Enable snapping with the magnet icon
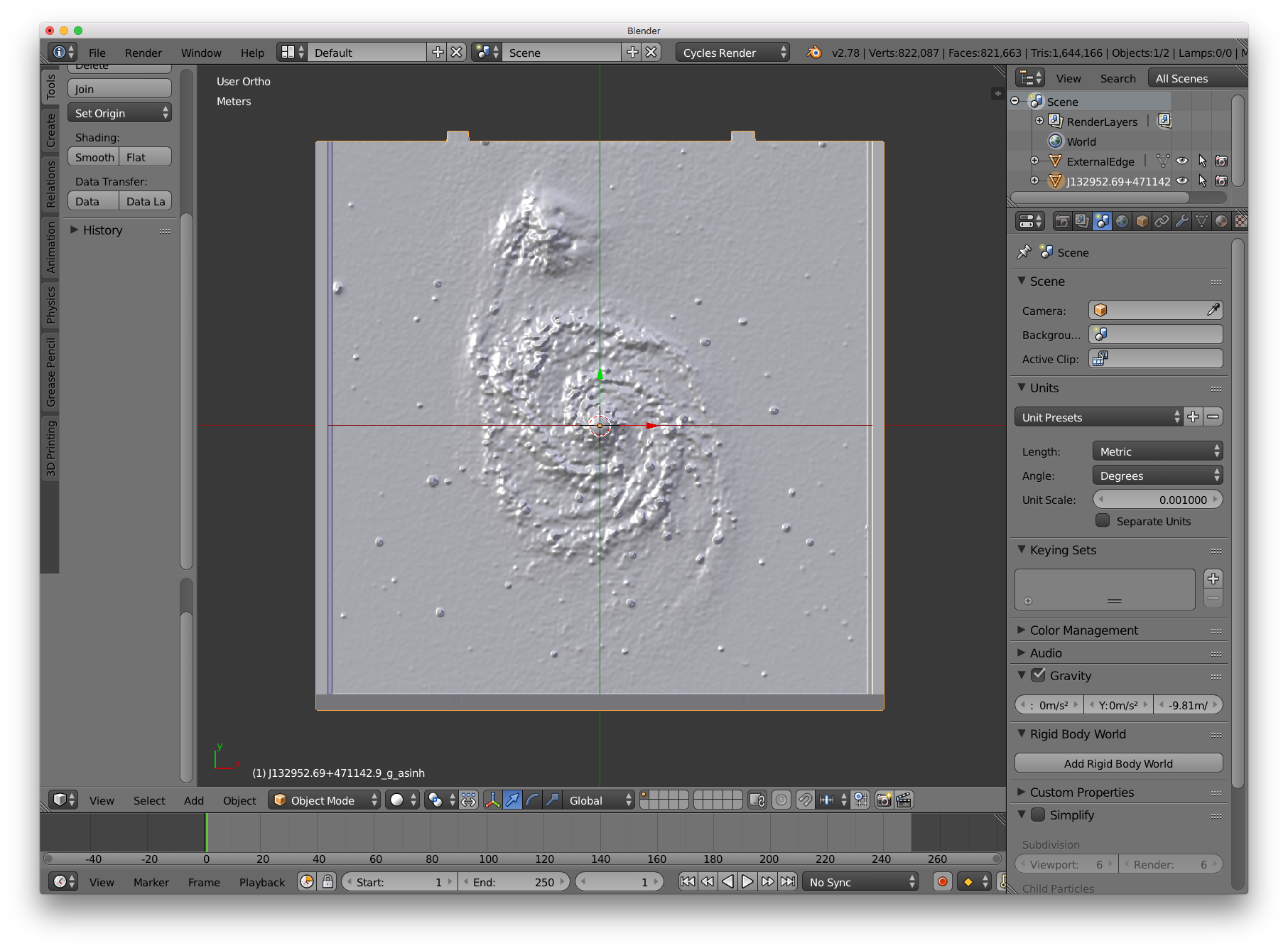Screen dimensions: 1288x951 [x=805, y=800]
